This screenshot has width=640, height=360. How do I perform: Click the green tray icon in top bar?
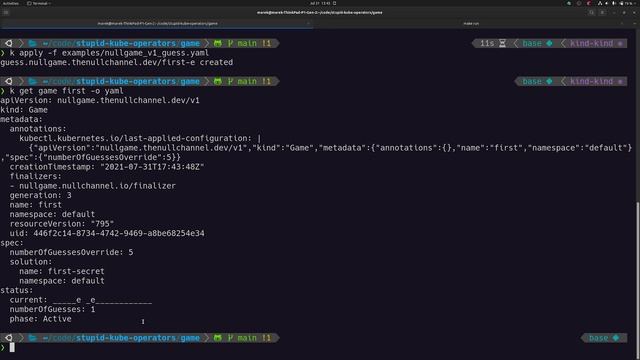click(569, 3)
